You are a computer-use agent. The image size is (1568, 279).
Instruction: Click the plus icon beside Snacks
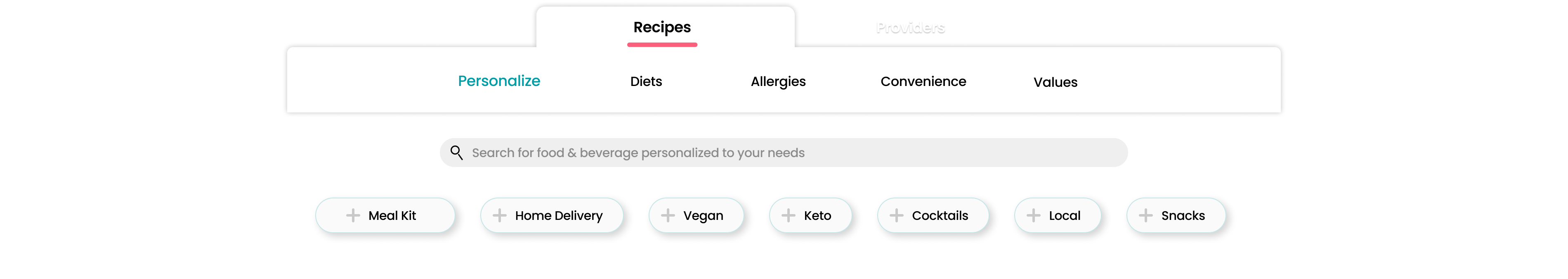click(x=1145, y=215)
